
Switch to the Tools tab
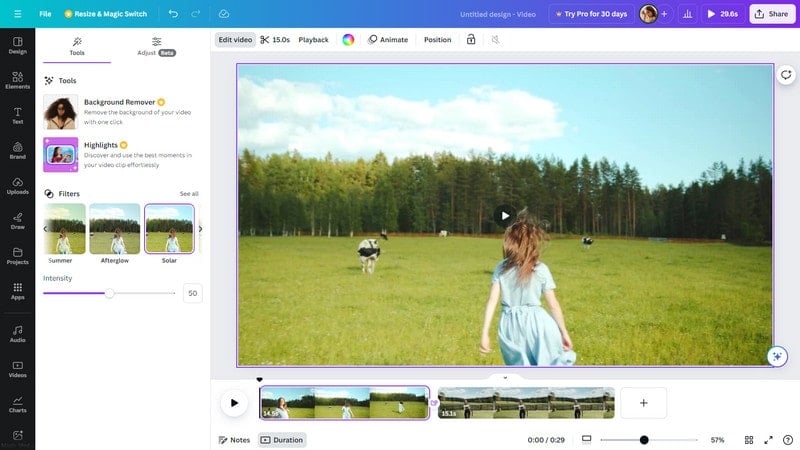[77, 46]
